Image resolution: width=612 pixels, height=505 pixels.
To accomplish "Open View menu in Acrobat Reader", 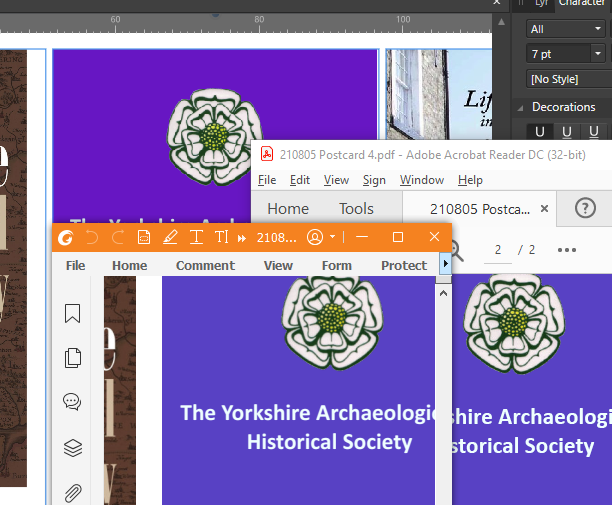I will [336, 180].
